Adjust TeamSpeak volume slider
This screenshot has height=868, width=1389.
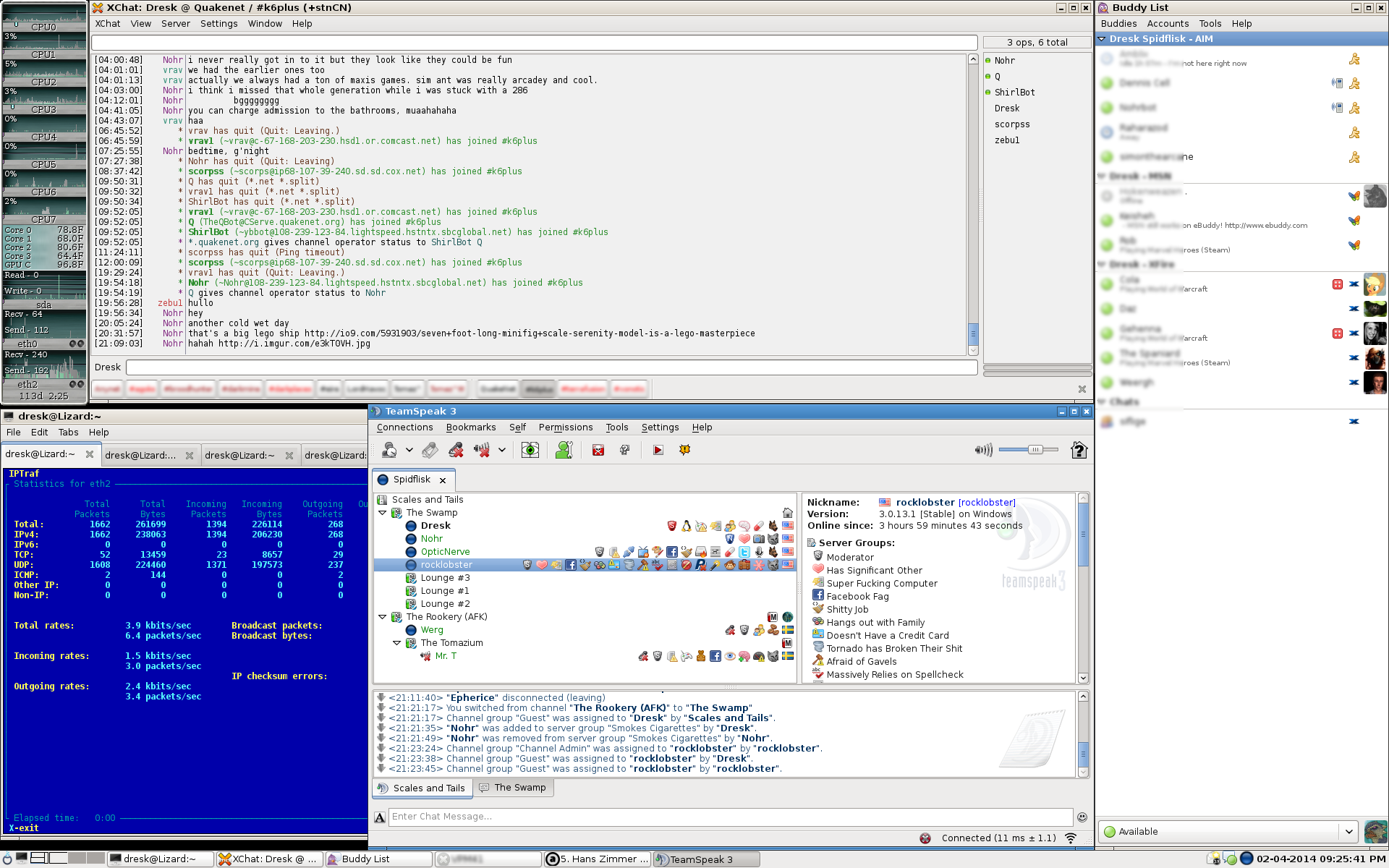point(1028,450)
